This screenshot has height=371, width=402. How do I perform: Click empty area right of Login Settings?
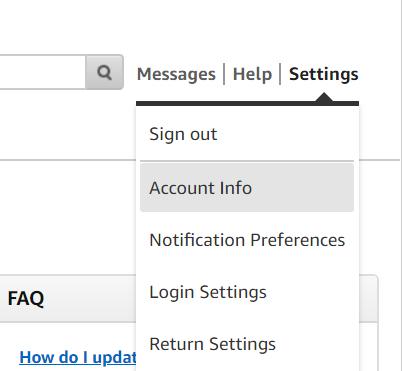310,292
